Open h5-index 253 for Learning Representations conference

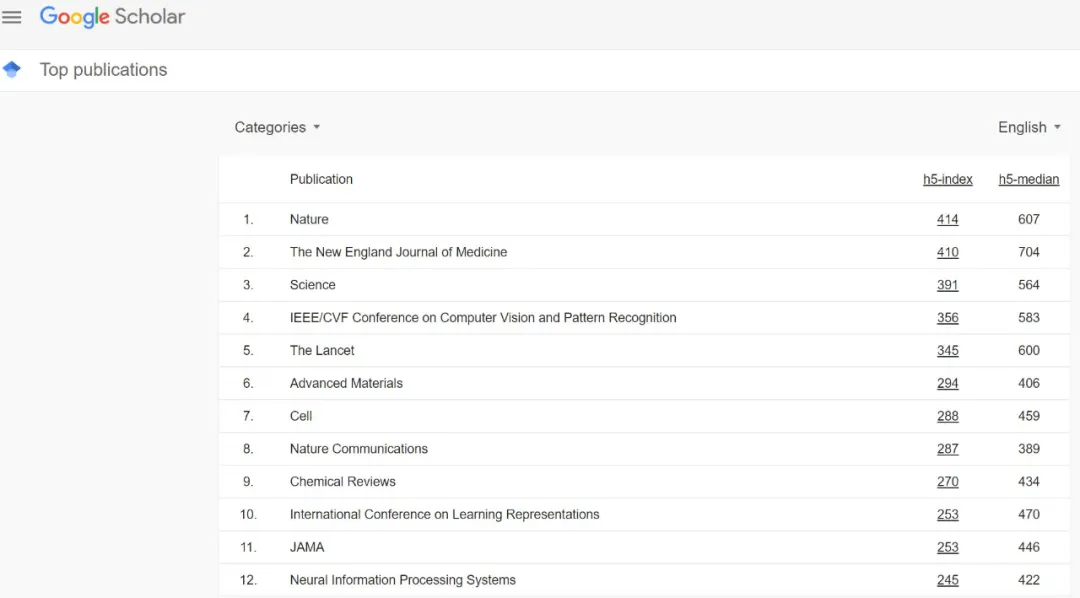947,514
